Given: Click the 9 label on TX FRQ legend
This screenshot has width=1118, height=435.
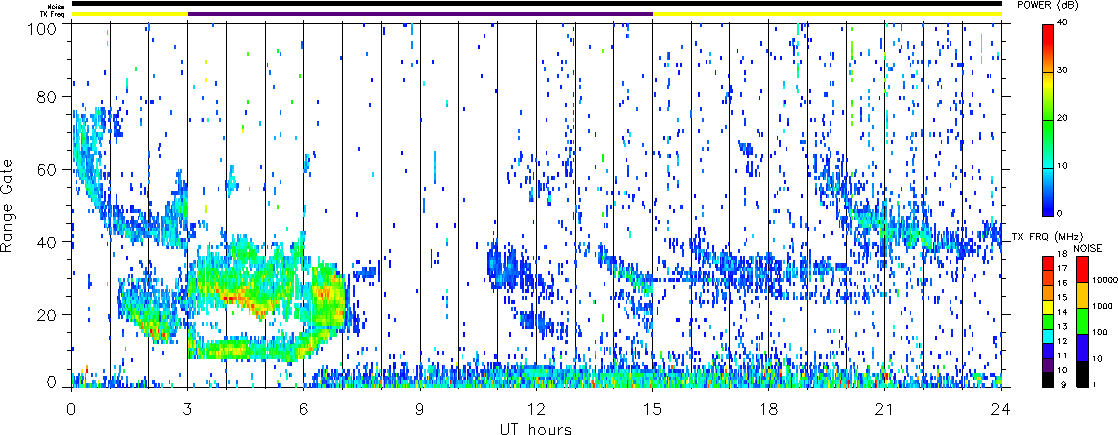Looking at the screenshot, I should point(1064,384).
